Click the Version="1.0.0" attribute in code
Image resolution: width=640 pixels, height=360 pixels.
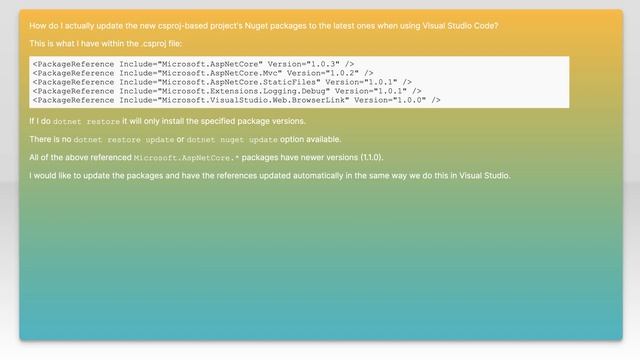coord(390,100)
